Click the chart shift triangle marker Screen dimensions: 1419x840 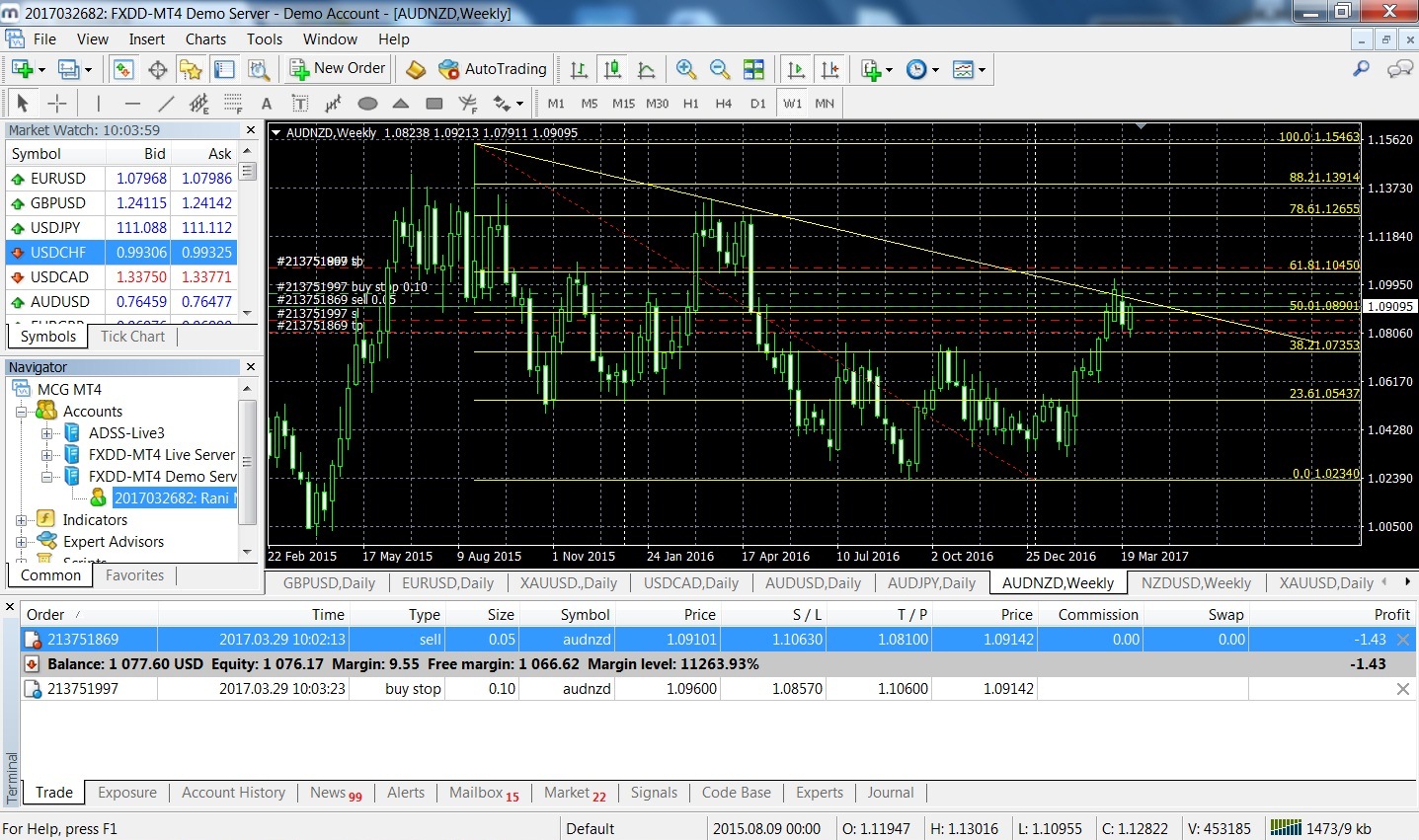click(1142, 126)
